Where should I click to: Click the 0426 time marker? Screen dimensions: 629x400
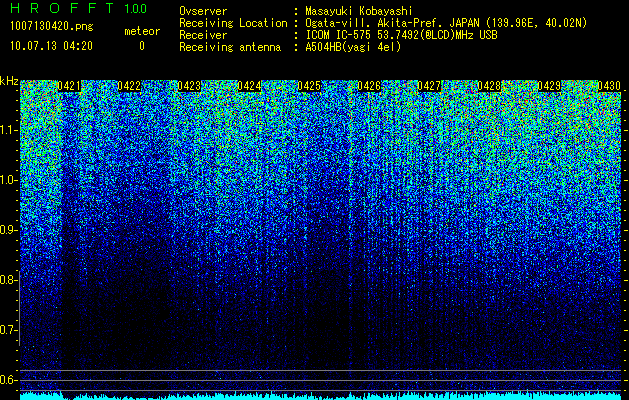pos(369,86)
